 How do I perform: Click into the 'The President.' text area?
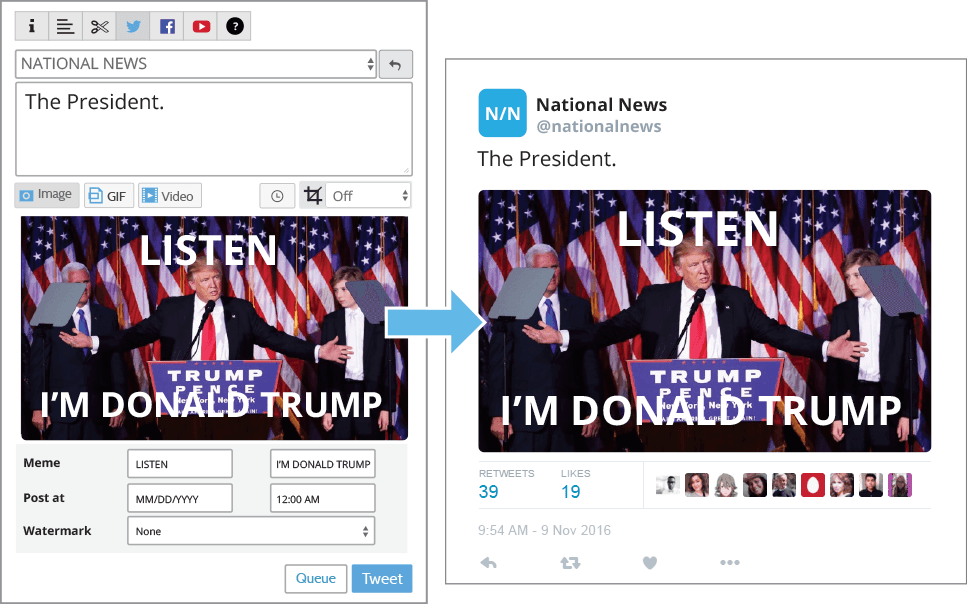[x=214, y=129]
